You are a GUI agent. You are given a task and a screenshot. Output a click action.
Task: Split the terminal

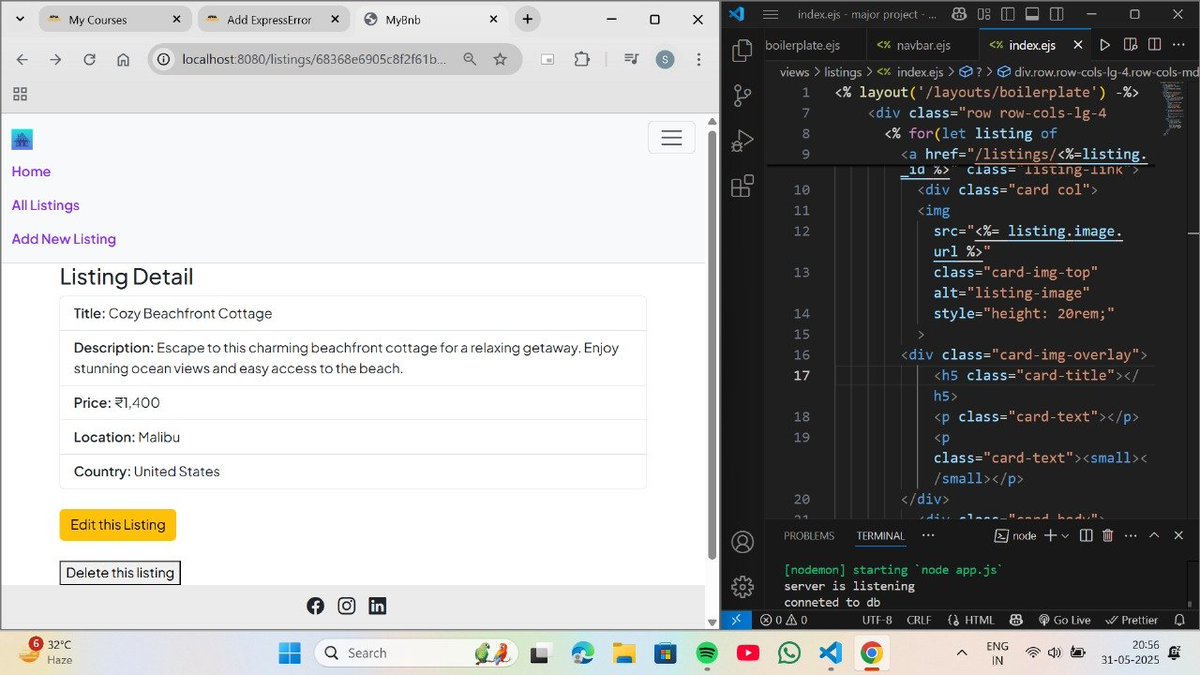pos(1085,536)
